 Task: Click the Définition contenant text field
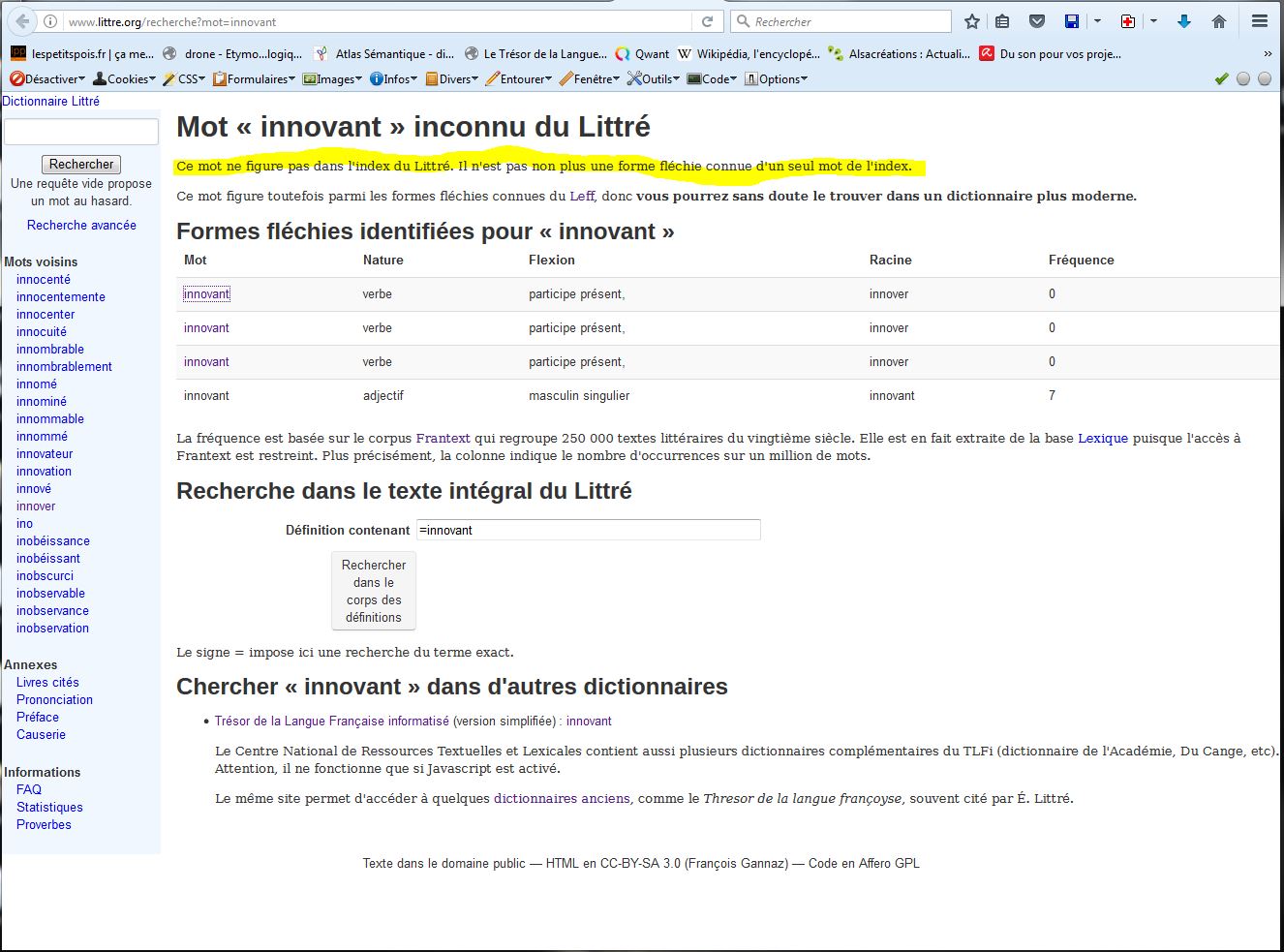pyautogui.click(x=588, y=530)
